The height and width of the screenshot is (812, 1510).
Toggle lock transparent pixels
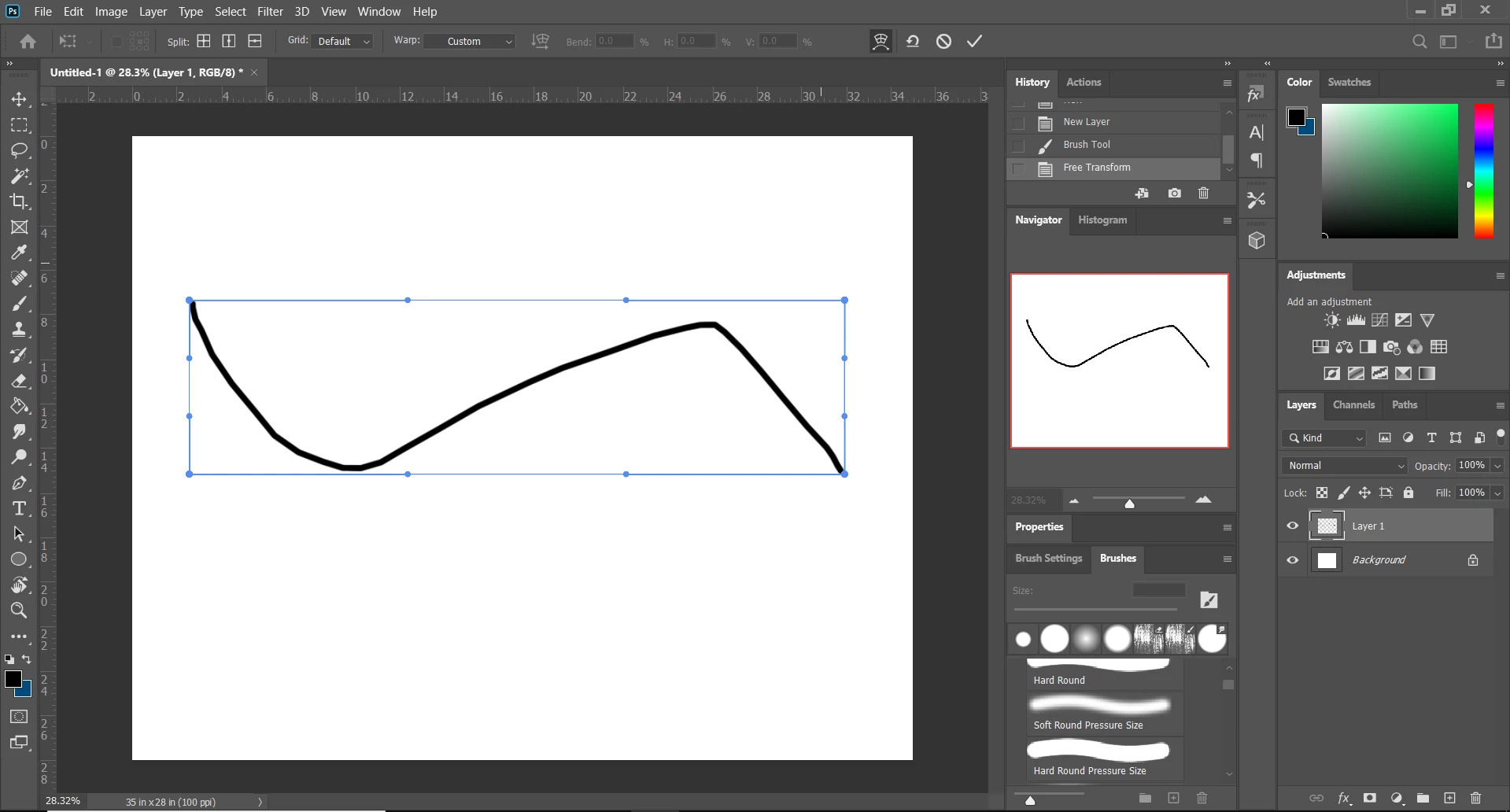[x=1322, y=493]
